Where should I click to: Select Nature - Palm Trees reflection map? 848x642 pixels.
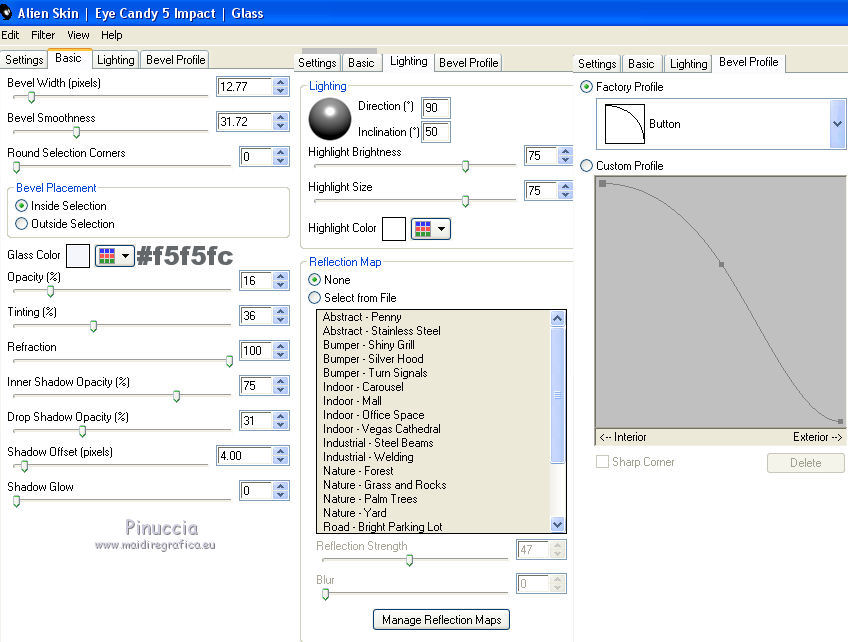(x=370, y=499)
